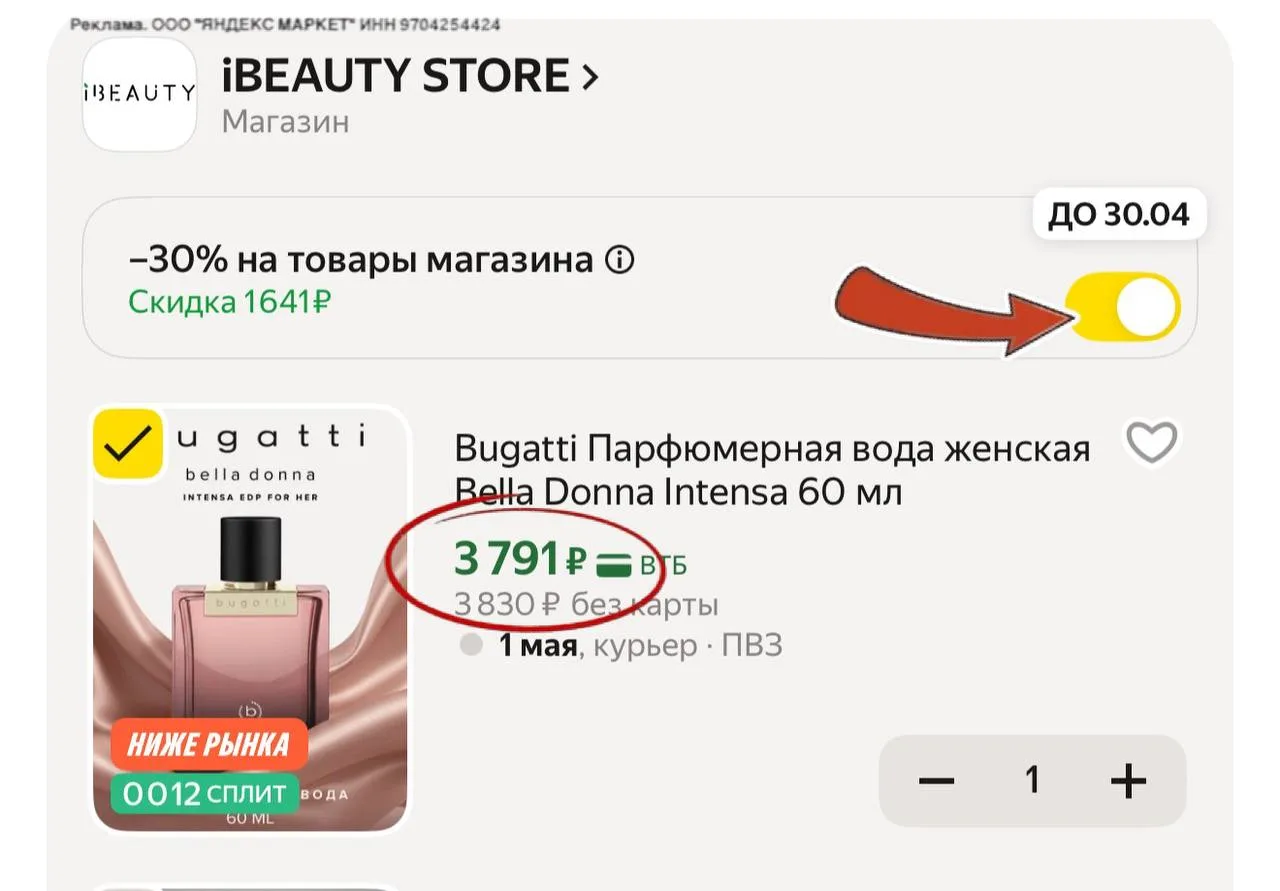Click the НИЖЕ РЫНКА badge on the product image
Image resolution: width=1280 pixels, height=891 pixels.
(x=208, y=744)
